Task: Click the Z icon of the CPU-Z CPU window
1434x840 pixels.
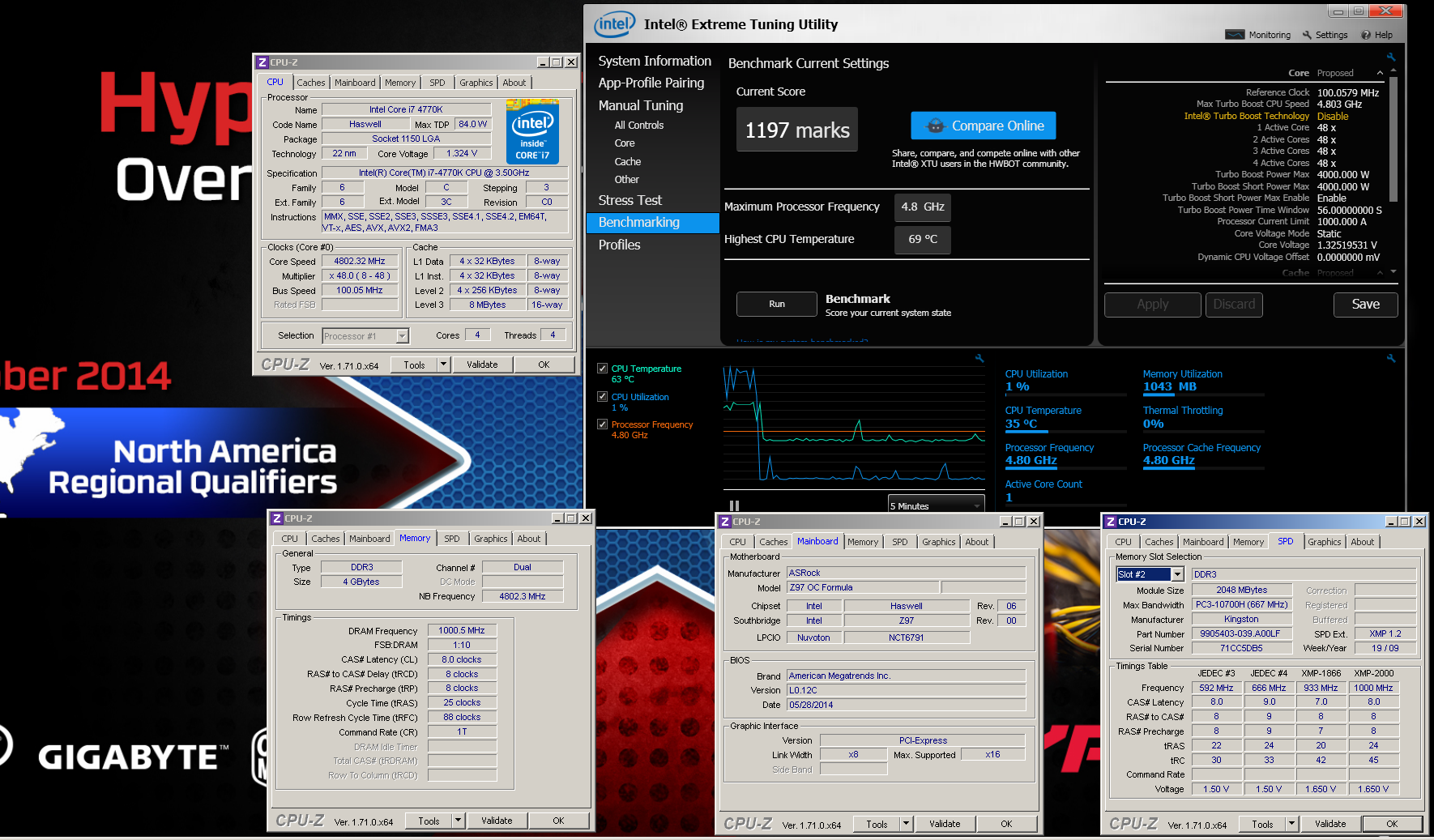Action: (x=262, y=62)
